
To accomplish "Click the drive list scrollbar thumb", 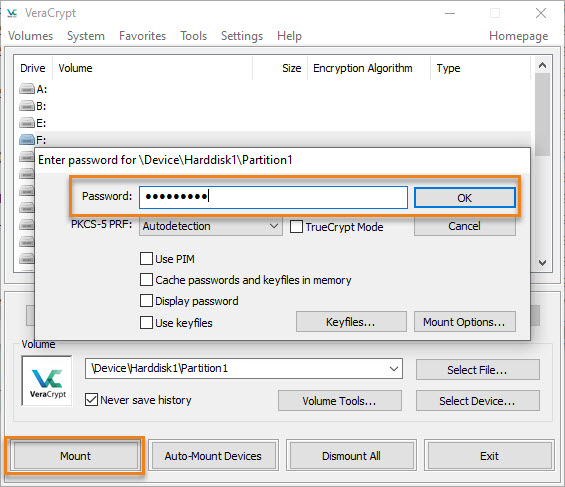I will [542, 114].
